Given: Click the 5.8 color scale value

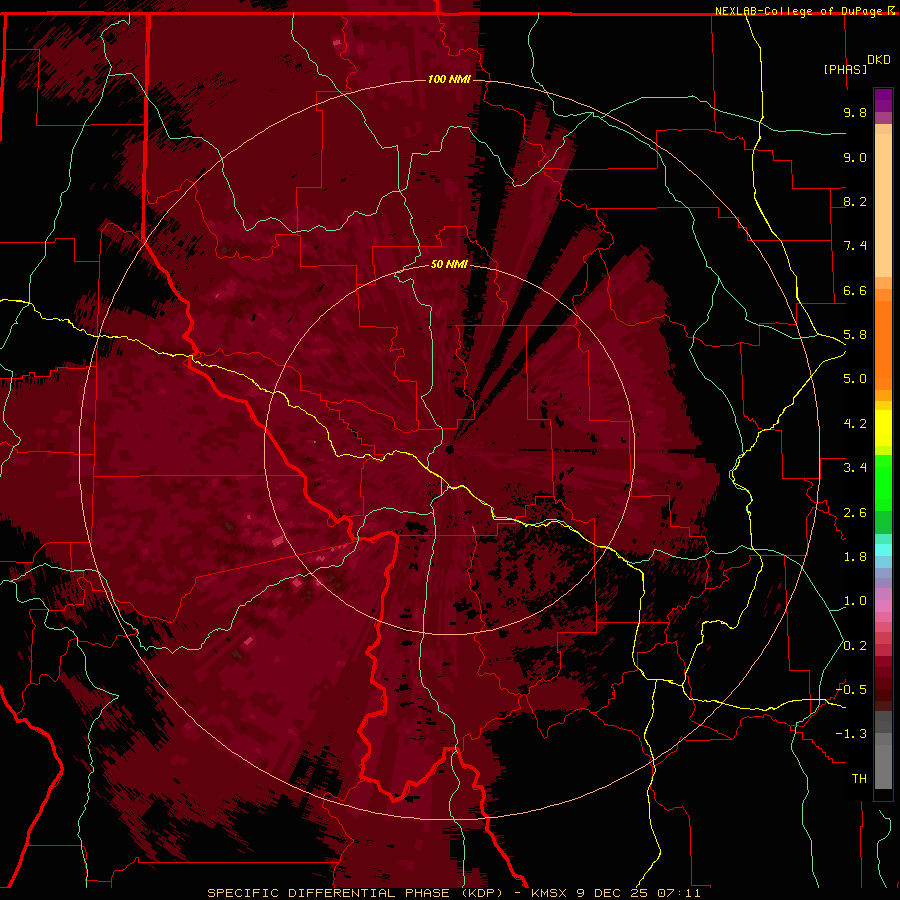Looking at the screenshot, I should coord(855,335).
